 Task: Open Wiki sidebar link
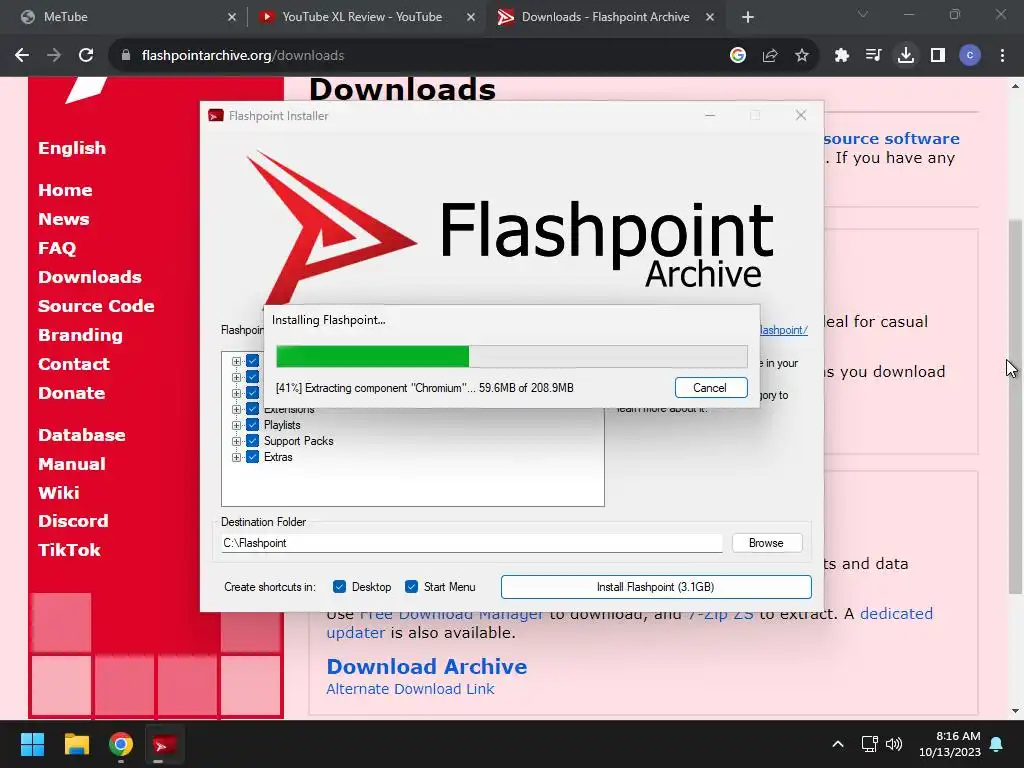(x=59, y=492)
